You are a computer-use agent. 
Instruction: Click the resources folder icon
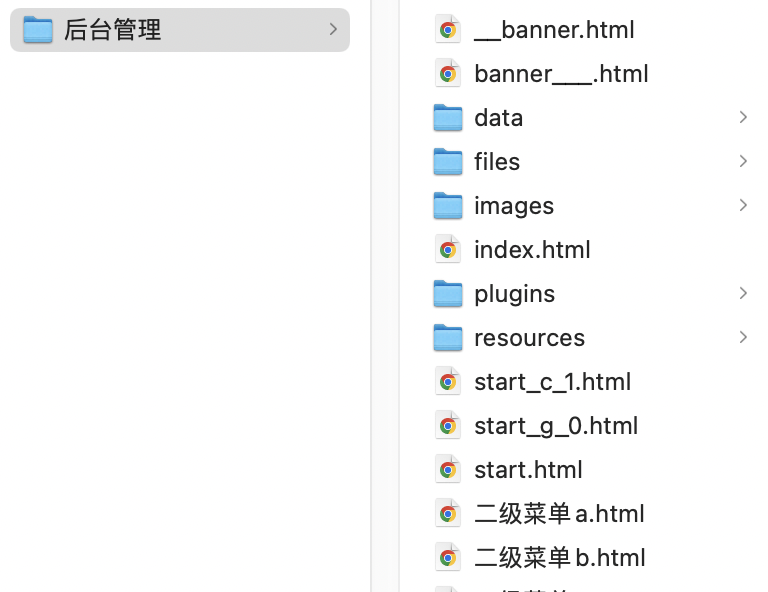(448, 338)
